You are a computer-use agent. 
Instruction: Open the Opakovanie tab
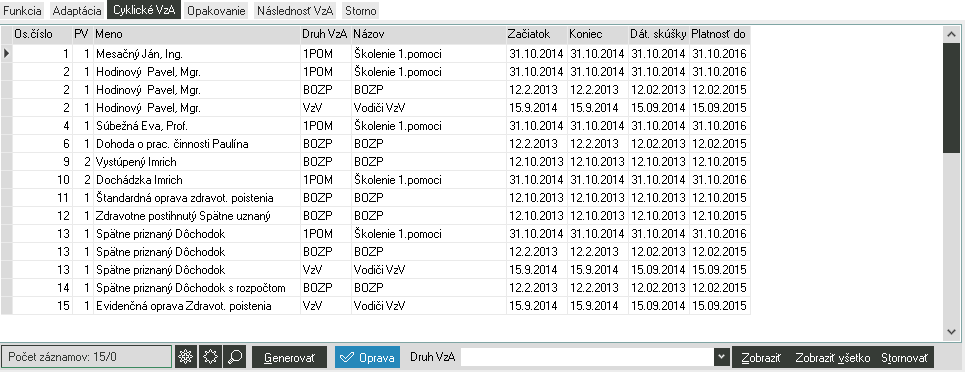point(217,11)
